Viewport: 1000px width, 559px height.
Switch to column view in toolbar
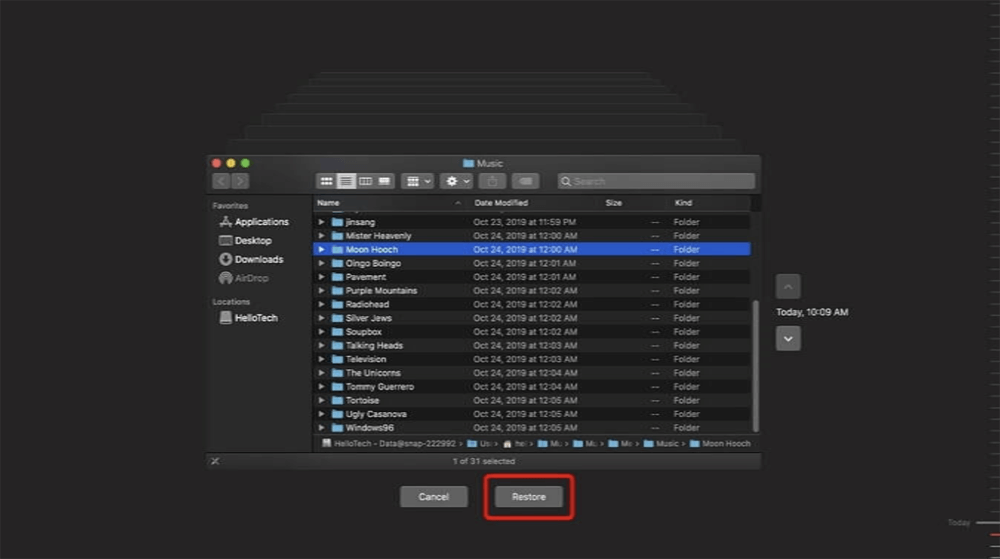coord(365,182)
